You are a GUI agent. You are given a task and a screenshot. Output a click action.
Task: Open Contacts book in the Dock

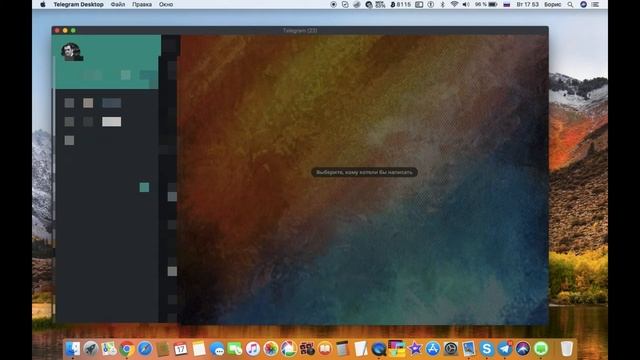point(162,349)
